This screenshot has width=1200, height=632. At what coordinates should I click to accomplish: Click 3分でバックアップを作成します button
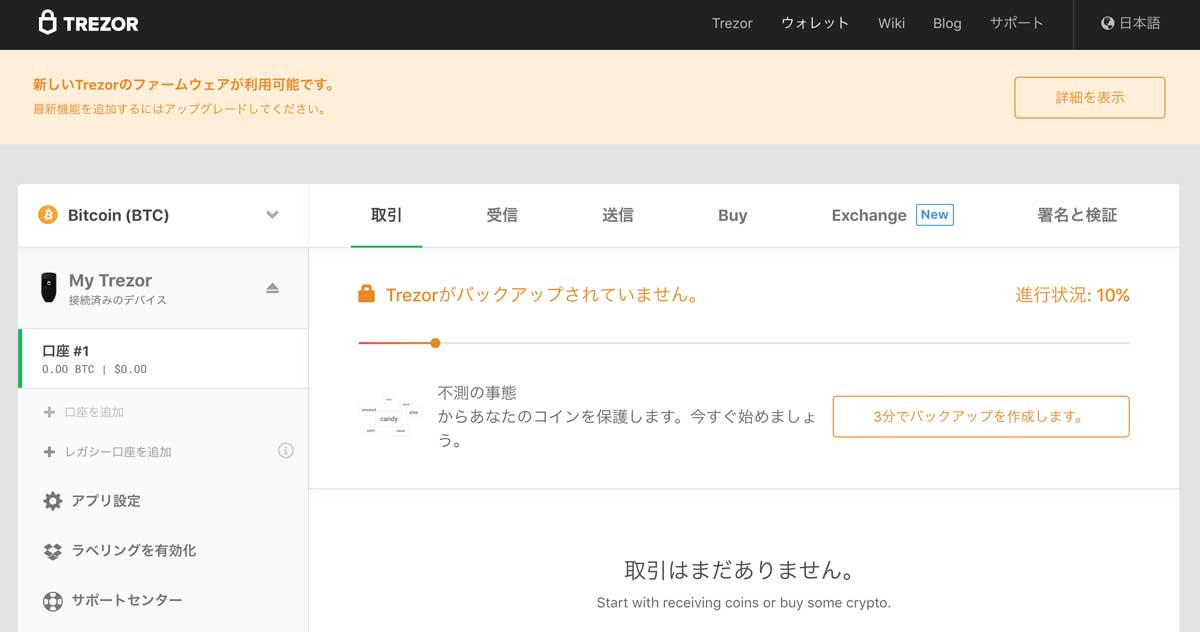coord(981,416)
